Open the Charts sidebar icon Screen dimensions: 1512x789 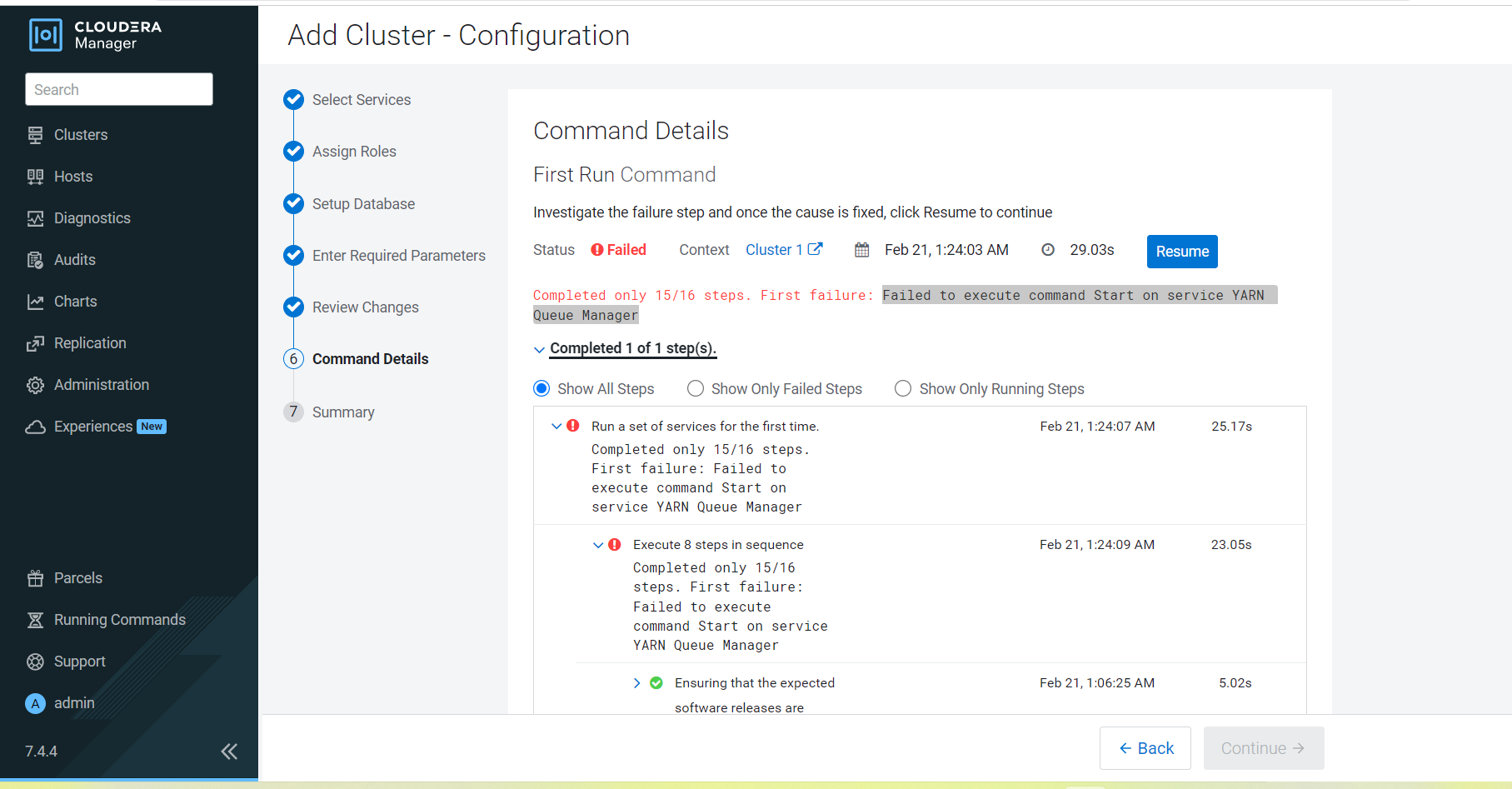[35, 302]
